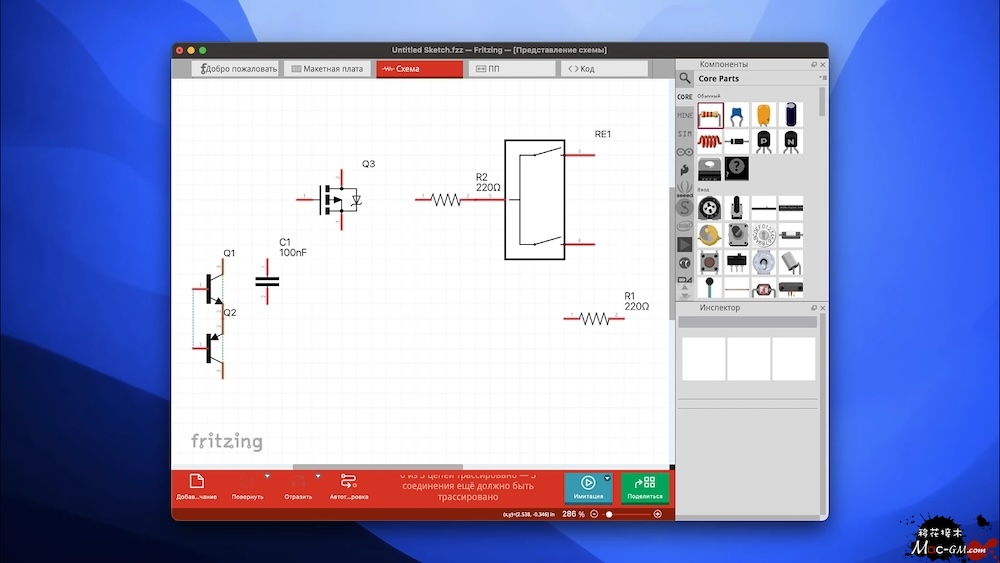Screen dimensions: 1000x563
Task: Pick the red coil inductor part
Action: click(710, 141)
